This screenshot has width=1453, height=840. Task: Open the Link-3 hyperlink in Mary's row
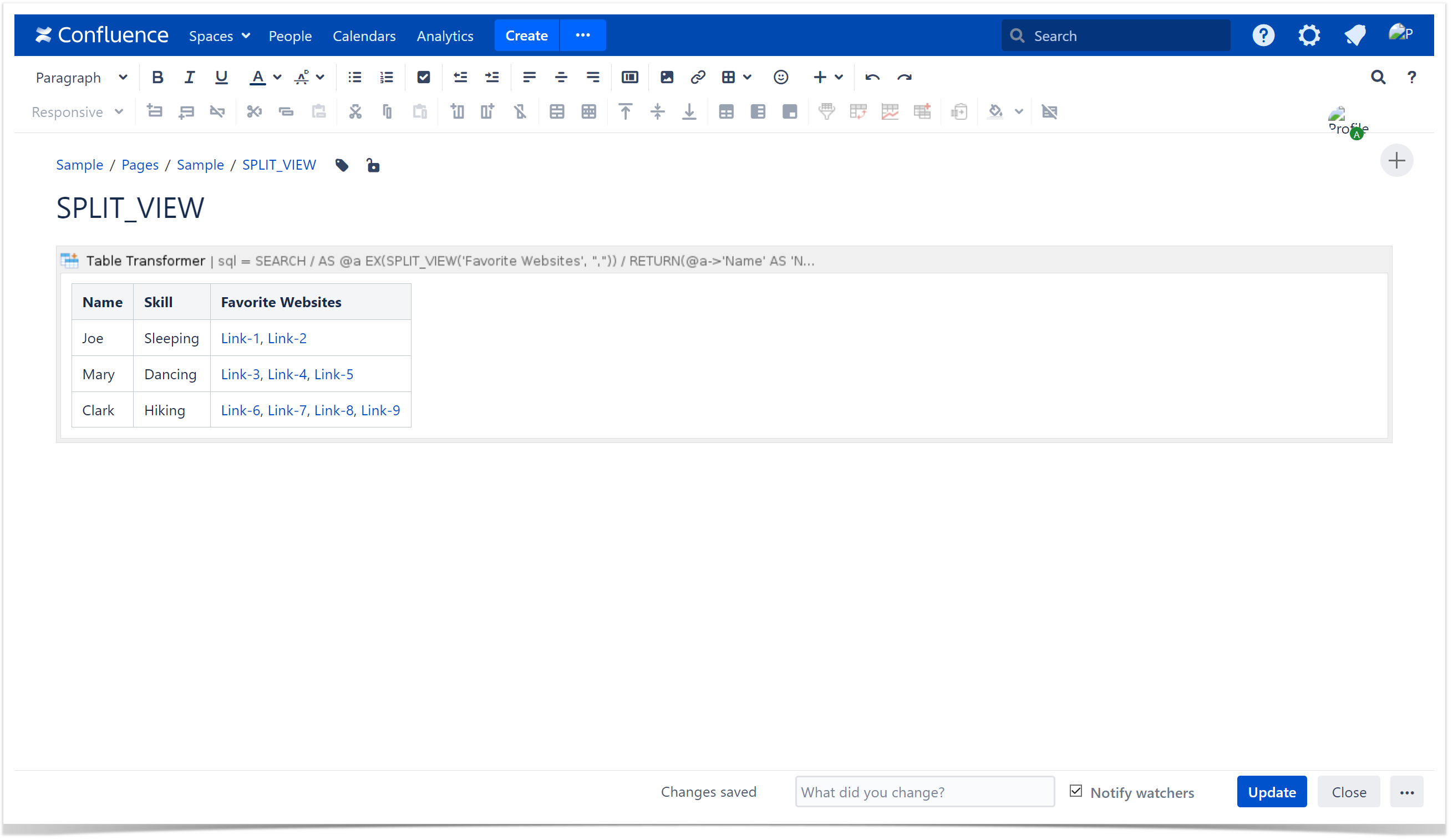241,374
